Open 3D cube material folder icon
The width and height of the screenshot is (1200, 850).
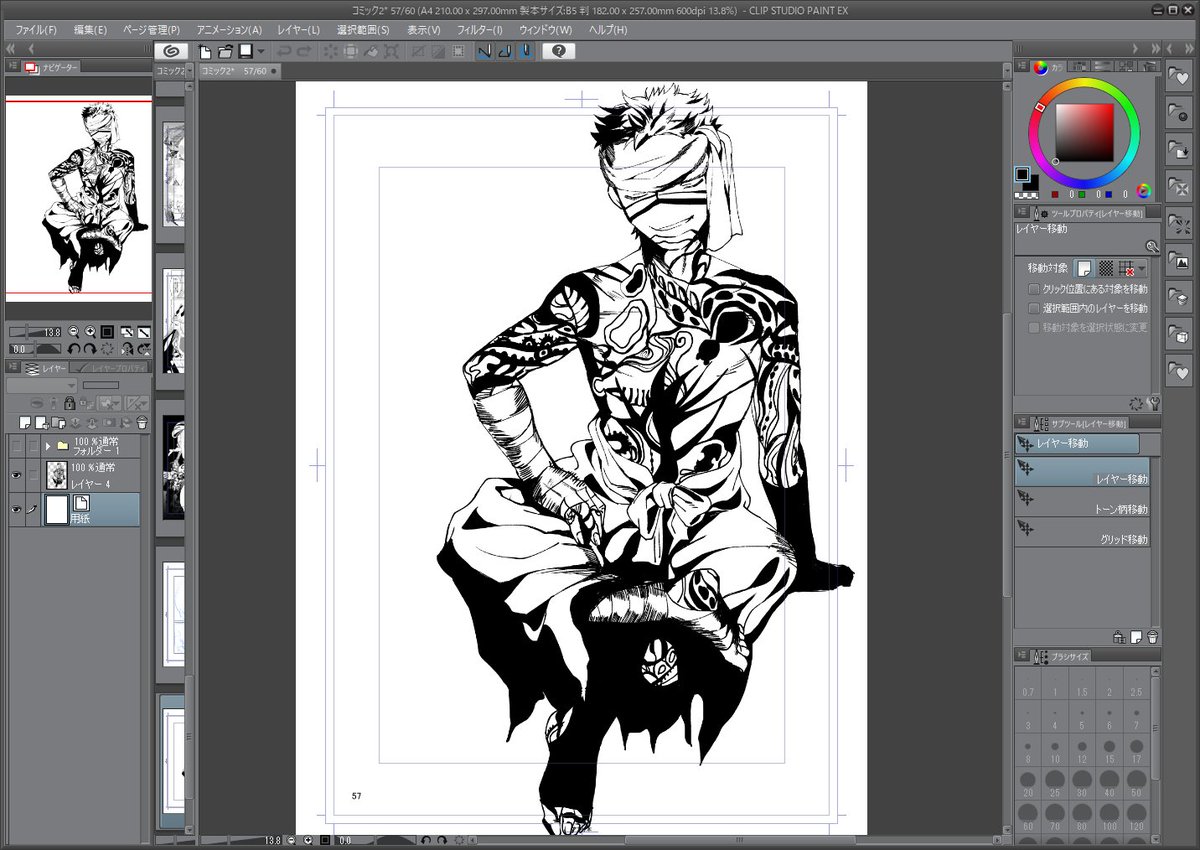pos(1181,335)
